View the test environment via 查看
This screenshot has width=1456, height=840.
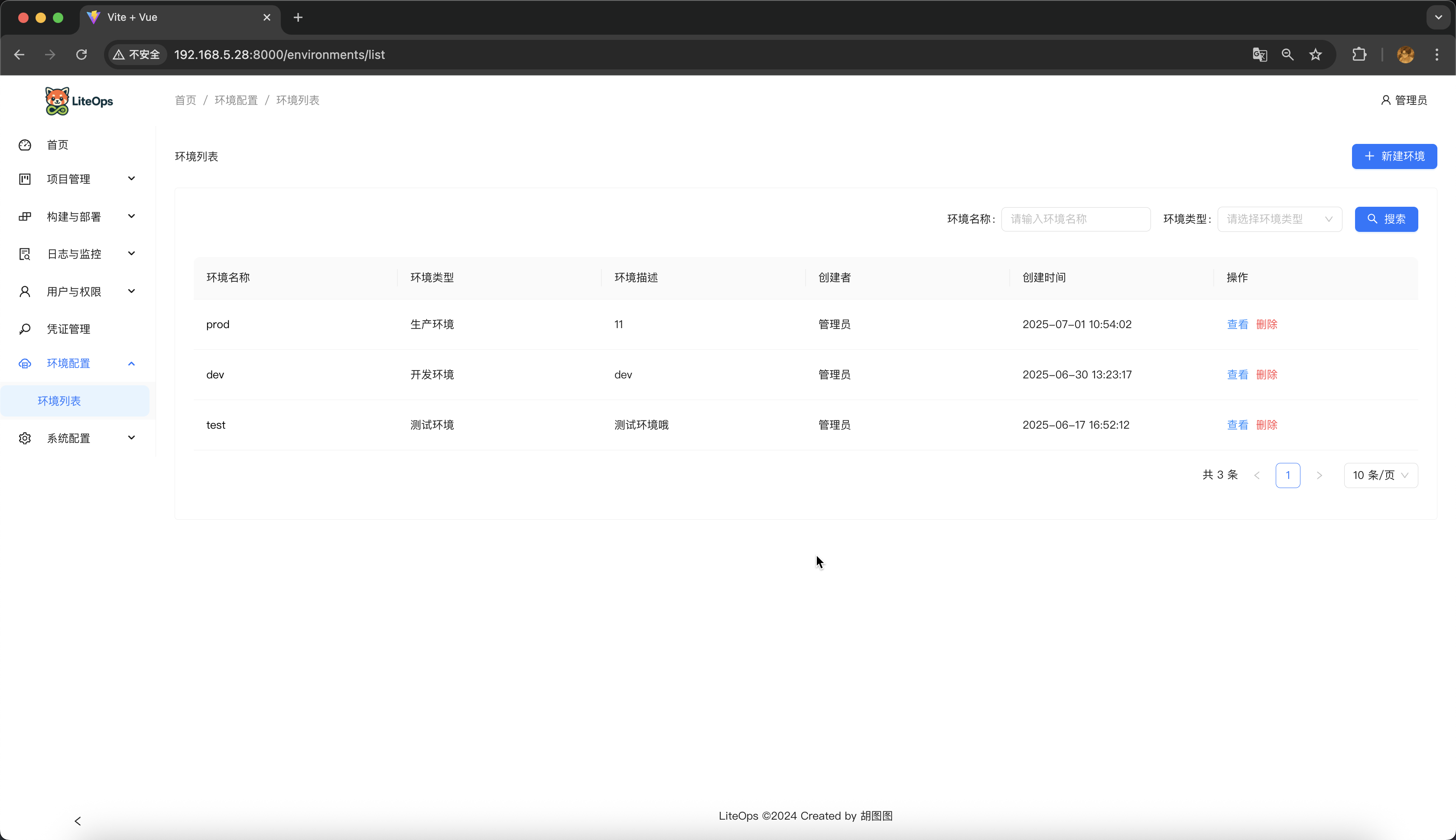coord(1238,425)
